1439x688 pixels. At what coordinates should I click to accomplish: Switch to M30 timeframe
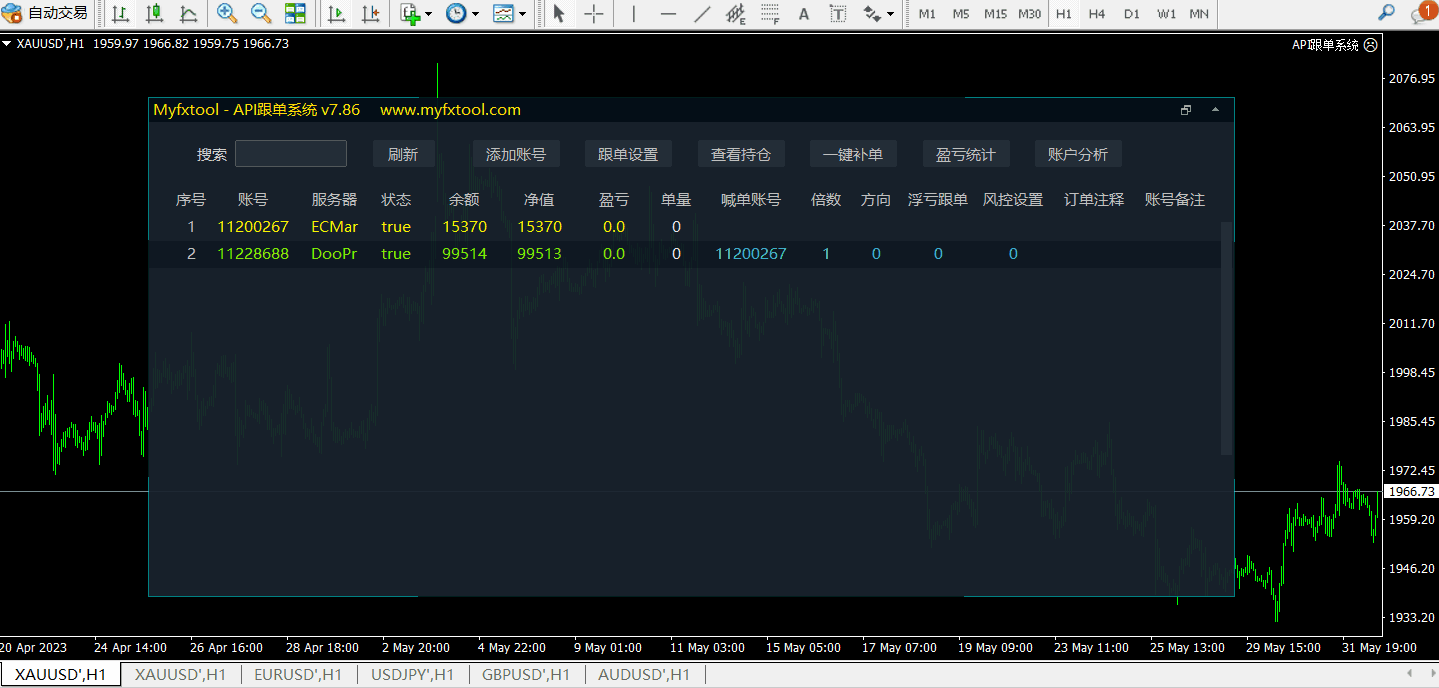click(x=1029, y=14)
